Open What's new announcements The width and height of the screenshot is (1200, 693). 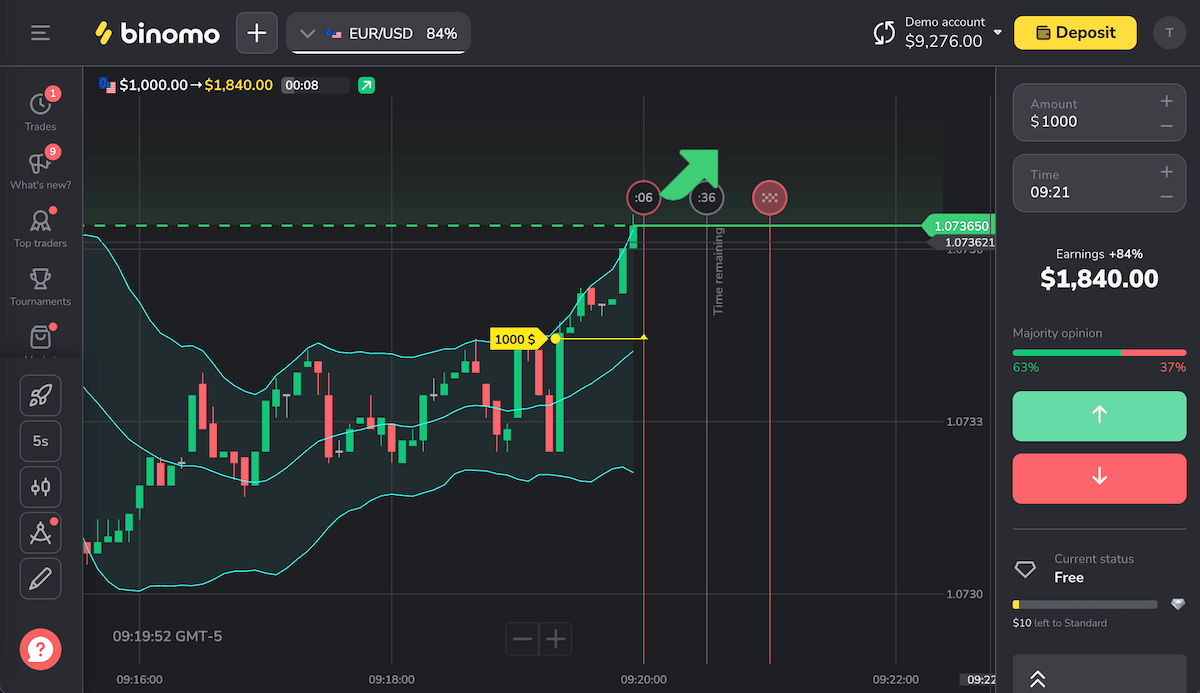[x=41, y=168]
